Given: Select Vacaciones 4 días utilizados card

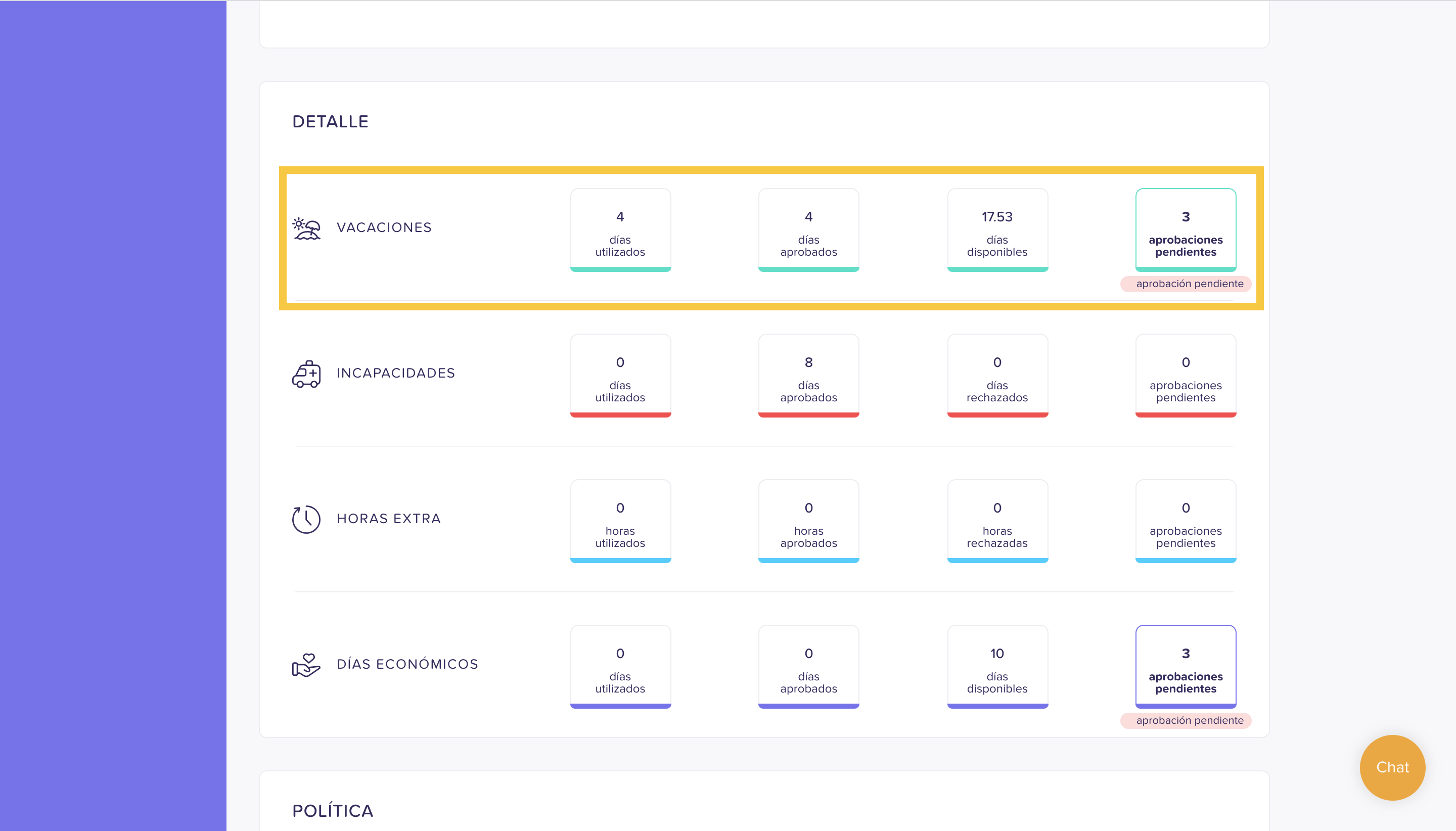Looking at the screenshot, I should [620, 230].
